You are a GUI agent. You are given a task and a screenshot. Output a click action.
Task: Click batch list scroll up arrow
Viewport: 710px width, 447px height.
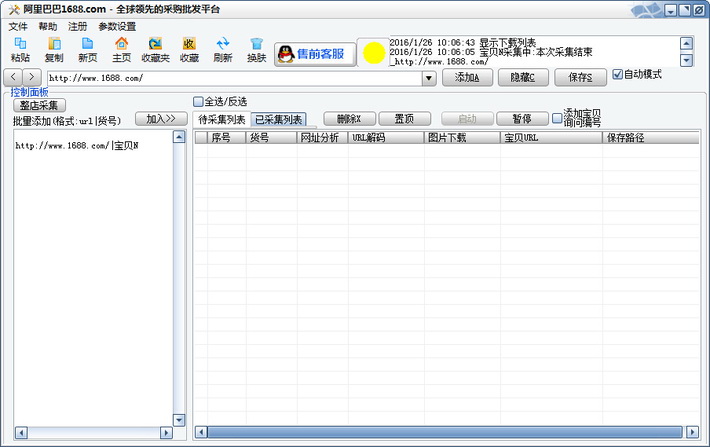pos(179,137)
